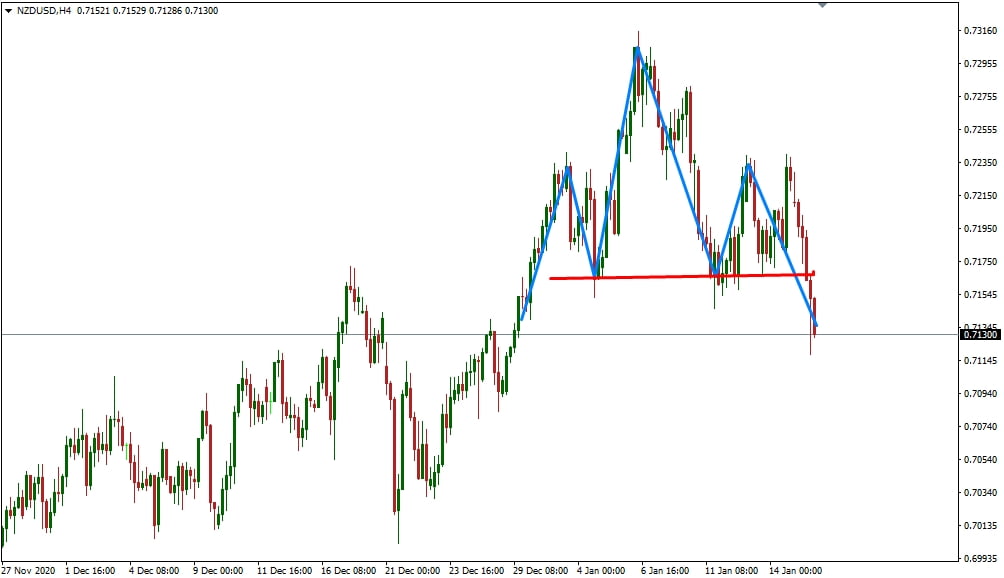Expand the chart symbol dropdown triangle
The height and width of the screenshot is (578, 1004).
coord(8,9)
